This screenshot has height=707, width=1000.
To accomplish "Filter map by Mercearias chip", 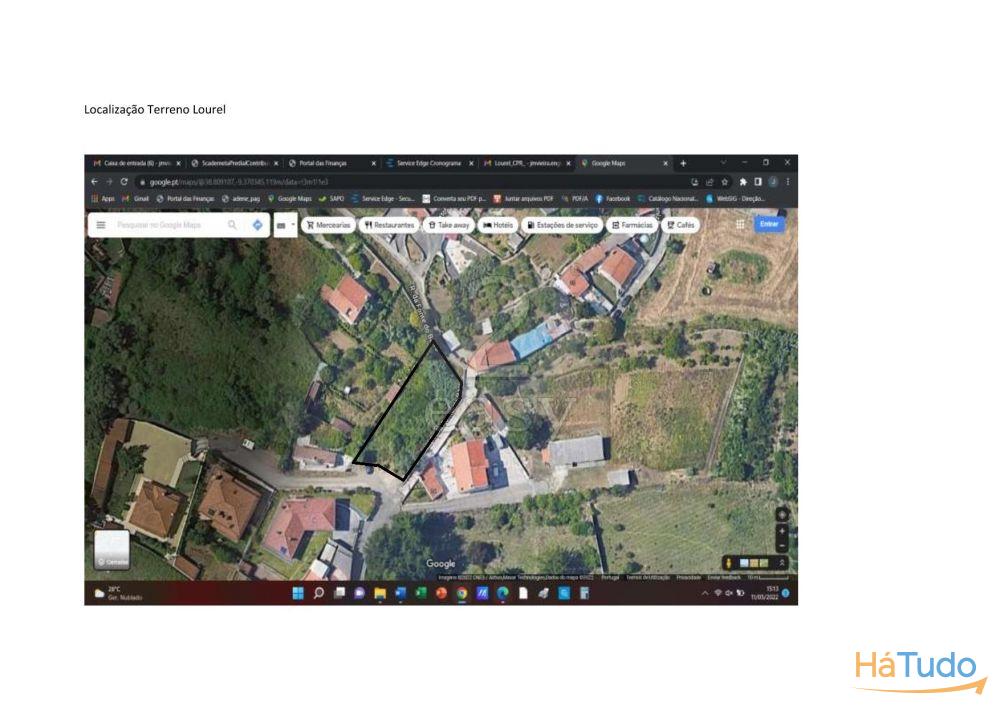I will pos(328,225).
